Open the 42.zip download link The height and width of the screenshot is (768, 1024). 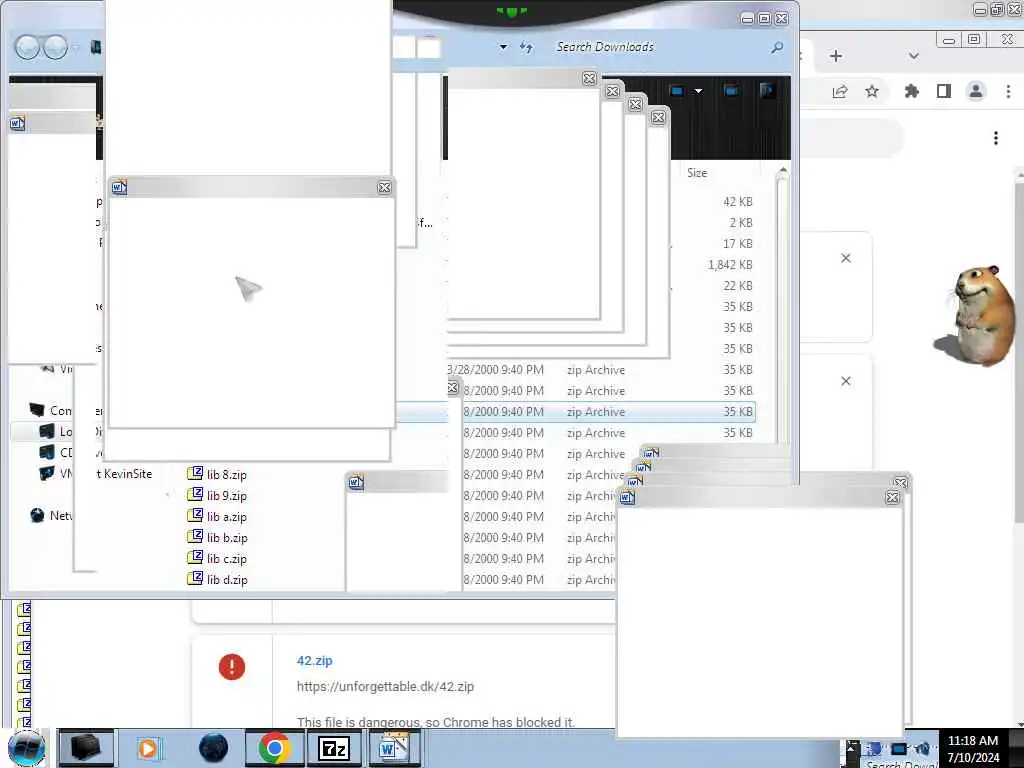pos(314,660)
